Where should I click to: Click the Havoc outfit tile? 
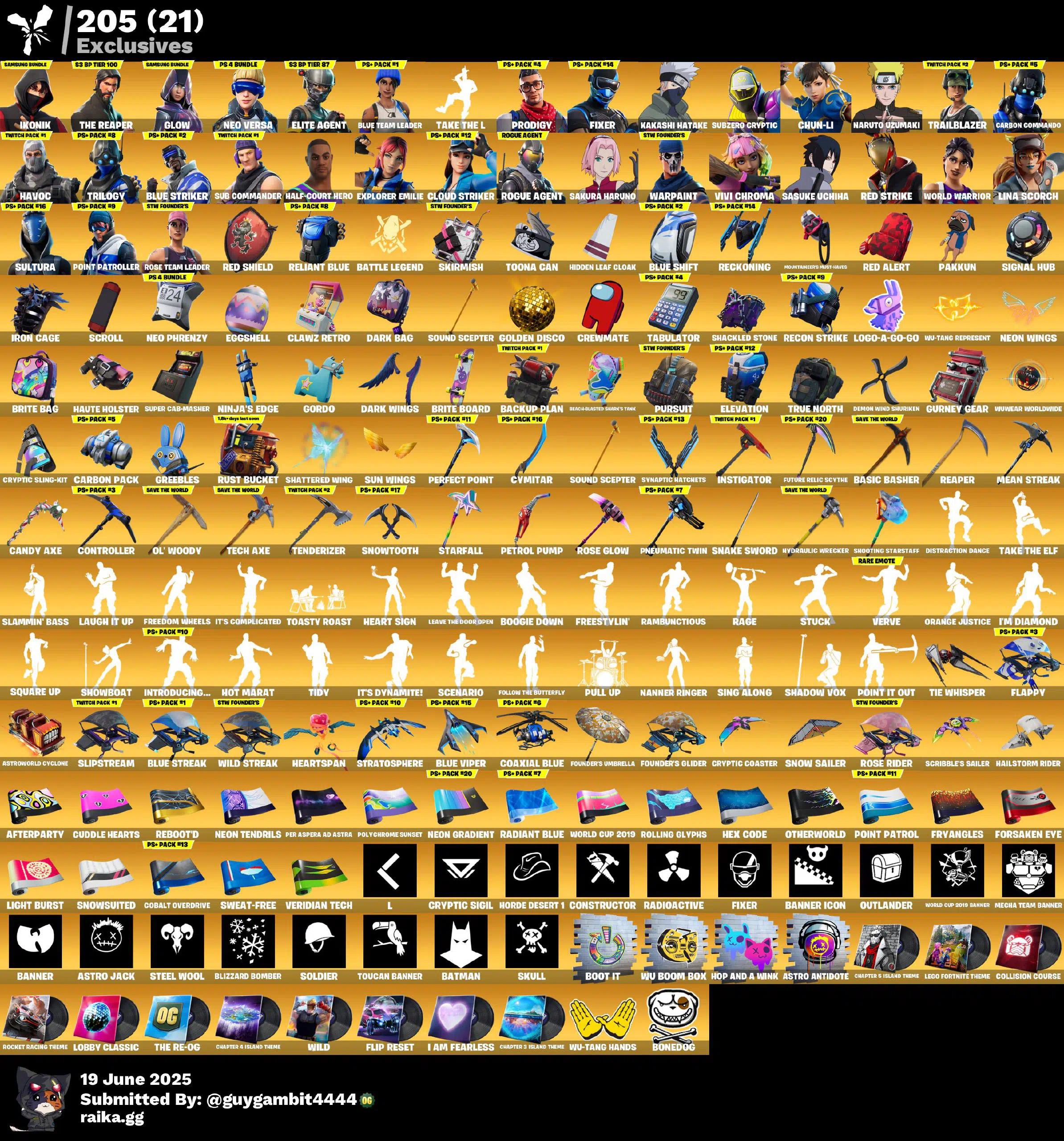[35, 168]
